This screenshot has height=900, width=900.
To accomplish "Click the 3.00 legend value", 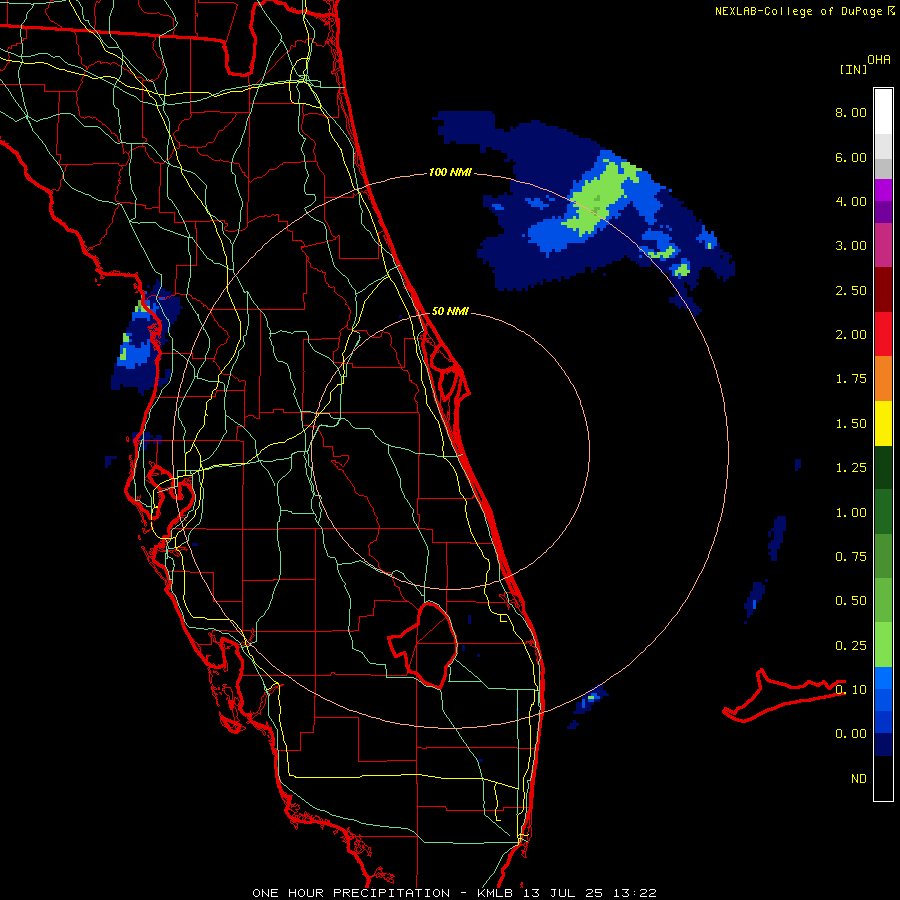I will pos(851,246).
